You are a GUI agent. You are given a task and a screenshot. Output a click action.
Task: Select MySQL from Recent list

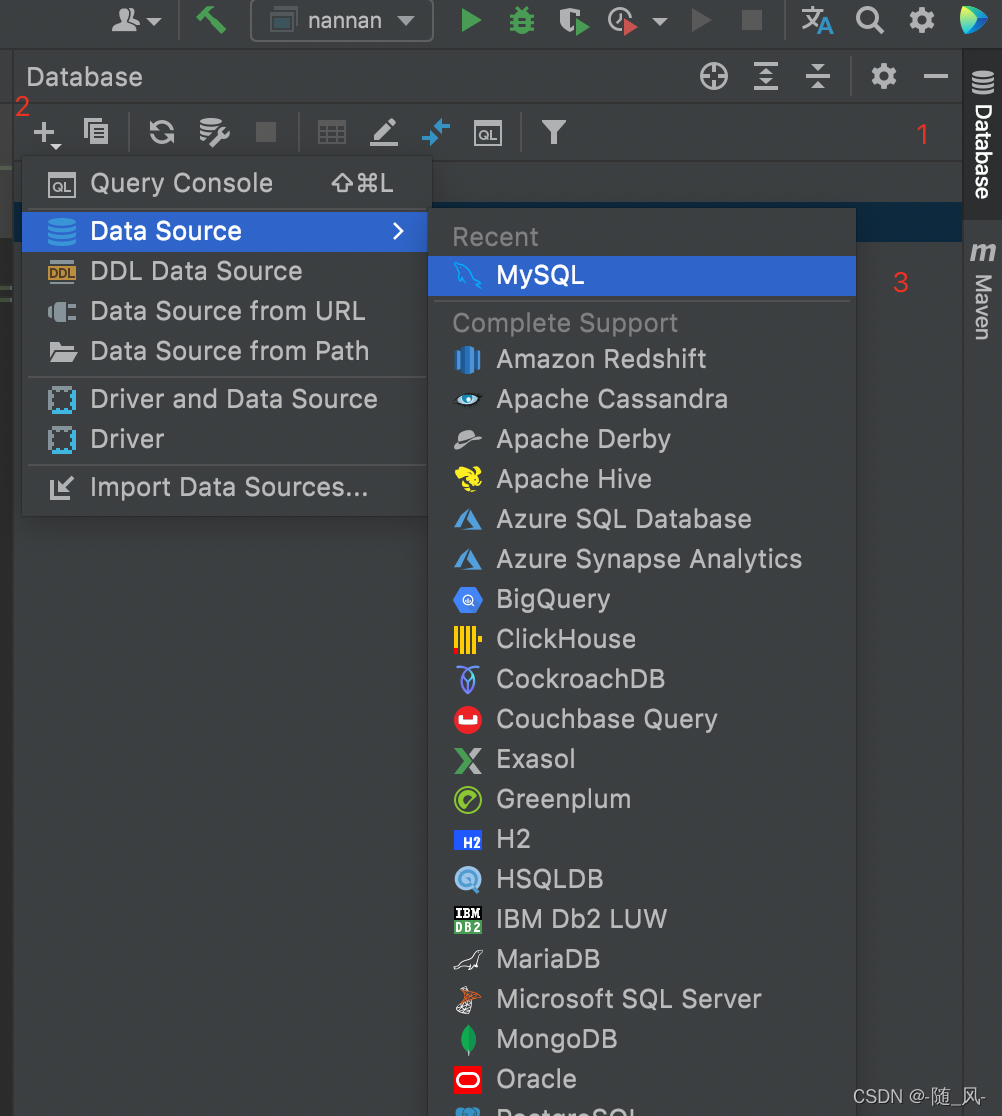click(x=641, y=275)
